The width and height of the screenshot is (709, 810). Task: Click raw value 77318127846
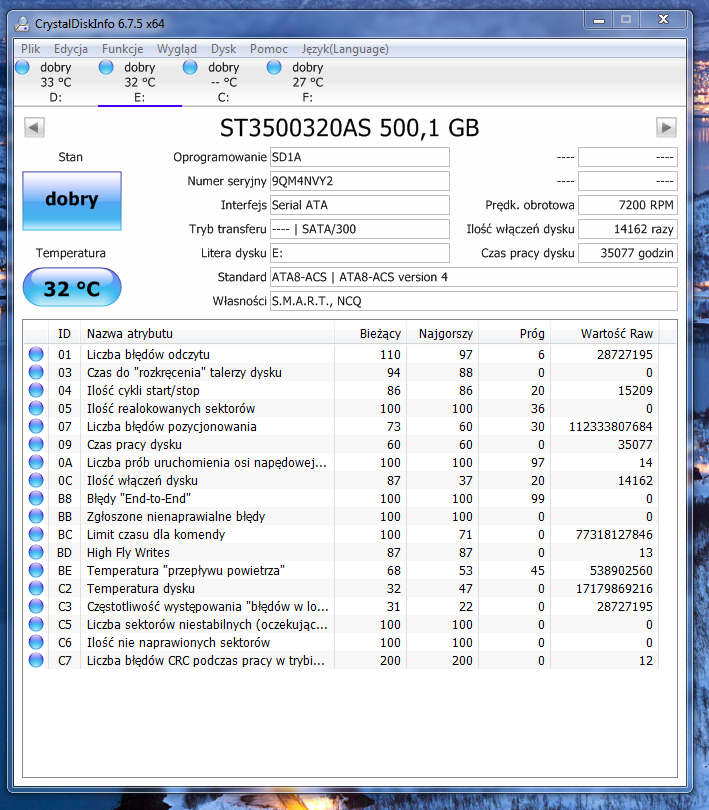614,535
